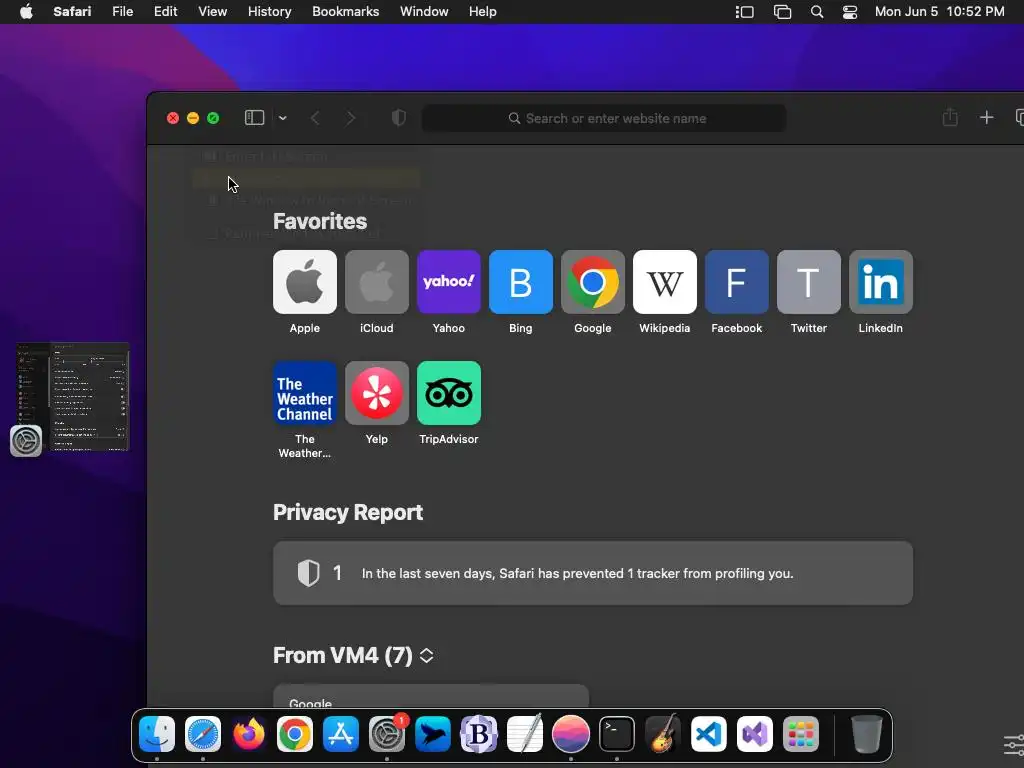Image resolution: width=1024 pixels, height=768 pixels.
Task: Open the Bing favorite tile
Action: pyautogui.click(x=520, y=282)
